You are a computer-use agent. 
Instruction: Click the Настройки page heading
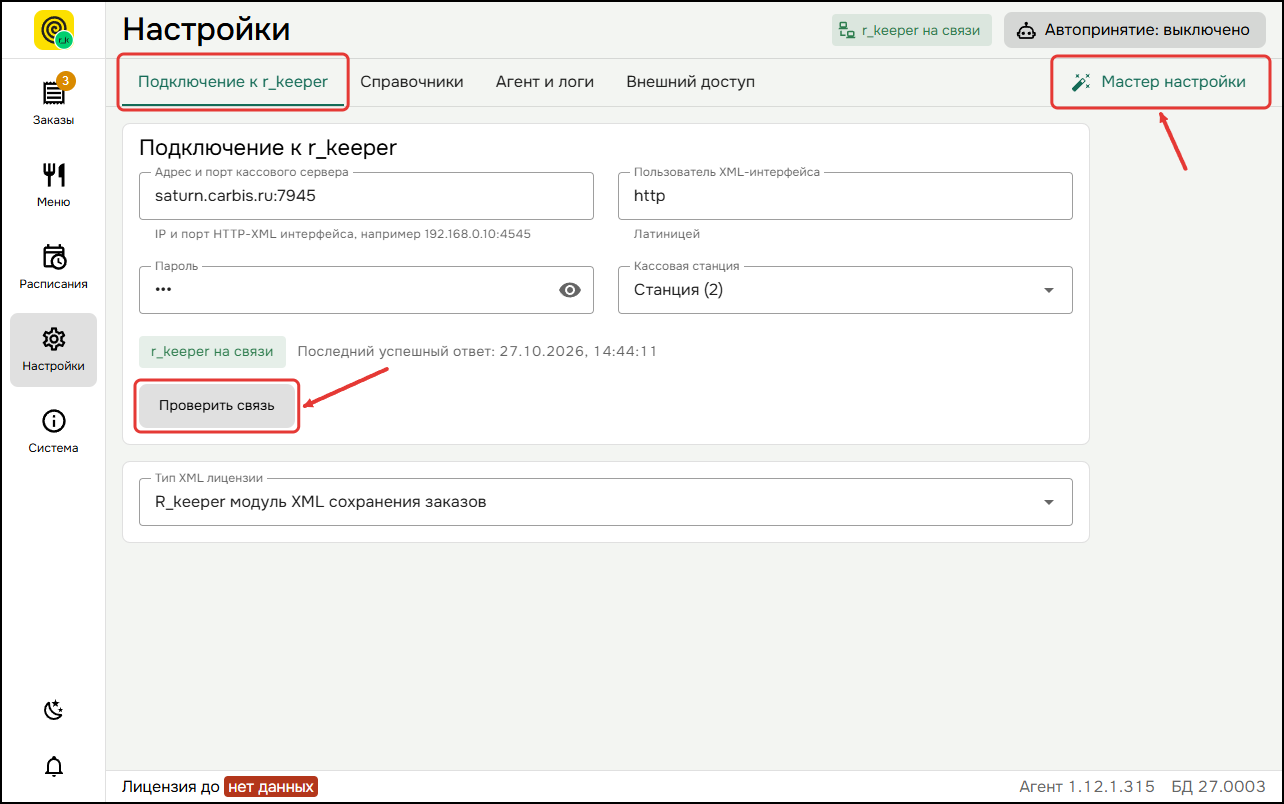pyautogui.click(x=206, y=30)
